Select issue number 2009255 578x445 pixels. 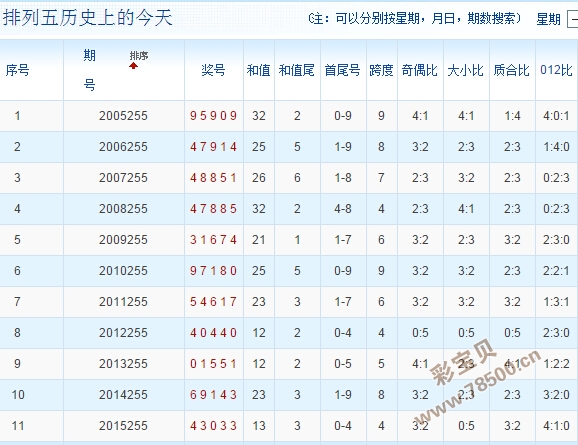coord(123,240)
